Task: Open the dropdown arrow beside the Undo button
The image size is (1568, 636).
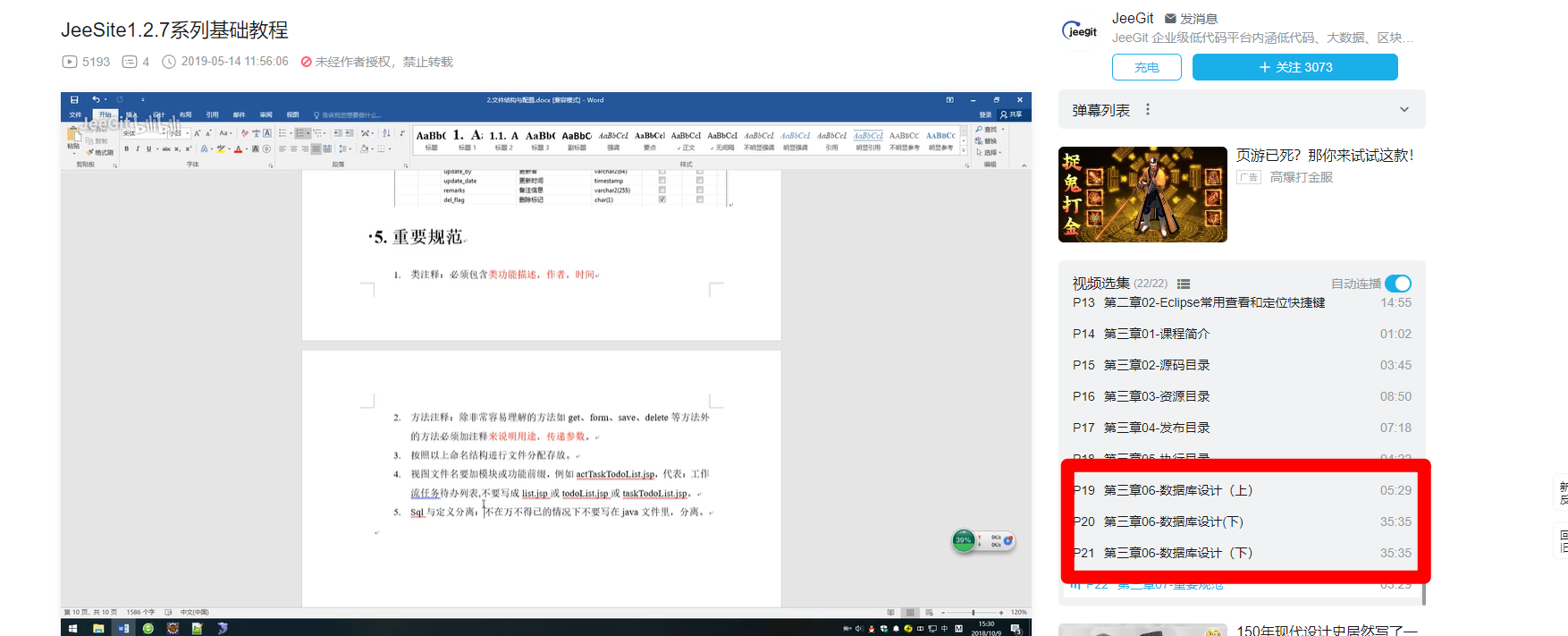Action: 105,99
